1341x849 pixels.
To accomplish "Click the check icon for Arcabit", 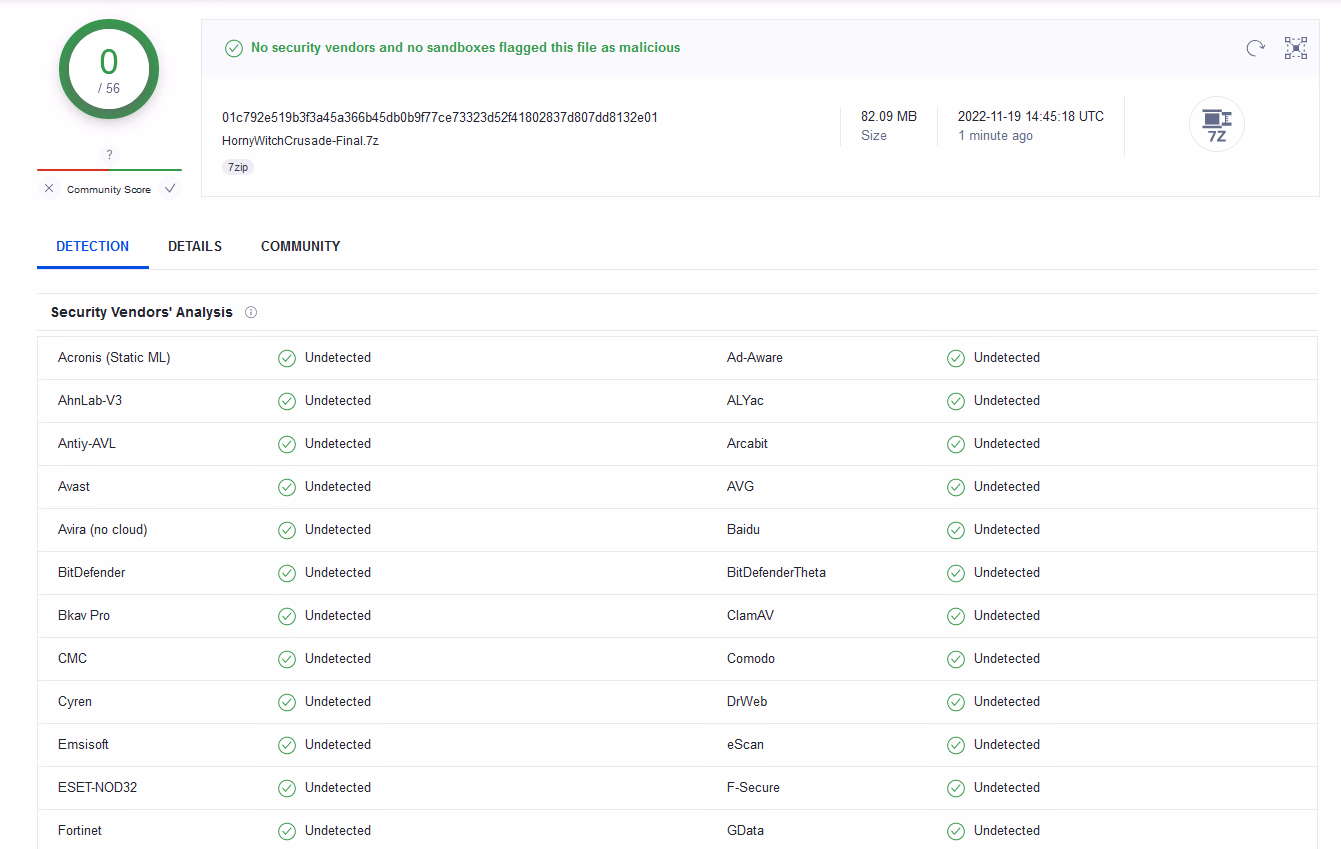I will click(x=956, y=444).
